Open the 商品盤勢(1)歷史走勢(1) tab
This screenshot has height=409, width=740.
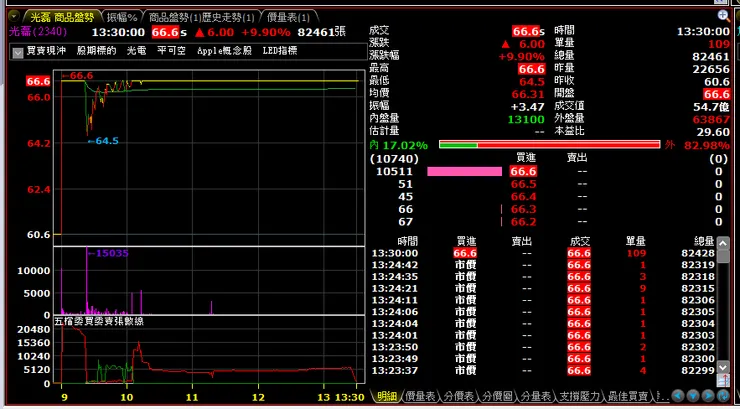click(202, 17)
